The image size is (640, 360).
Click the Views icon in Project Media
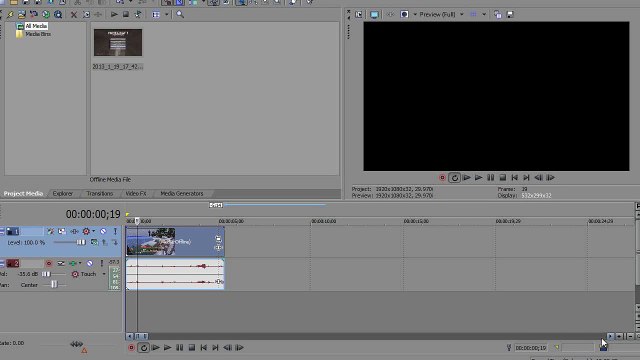pyautogui.click(x=156, y=15)
